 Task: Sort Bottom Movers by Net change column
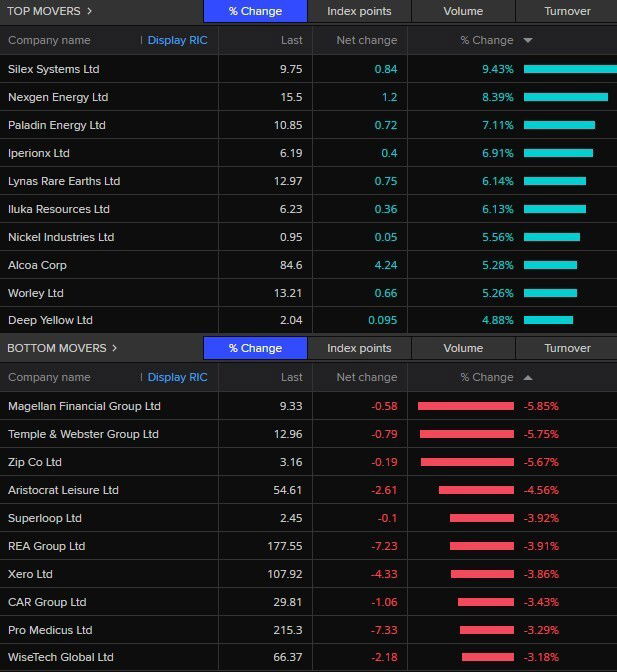point(366,378)
